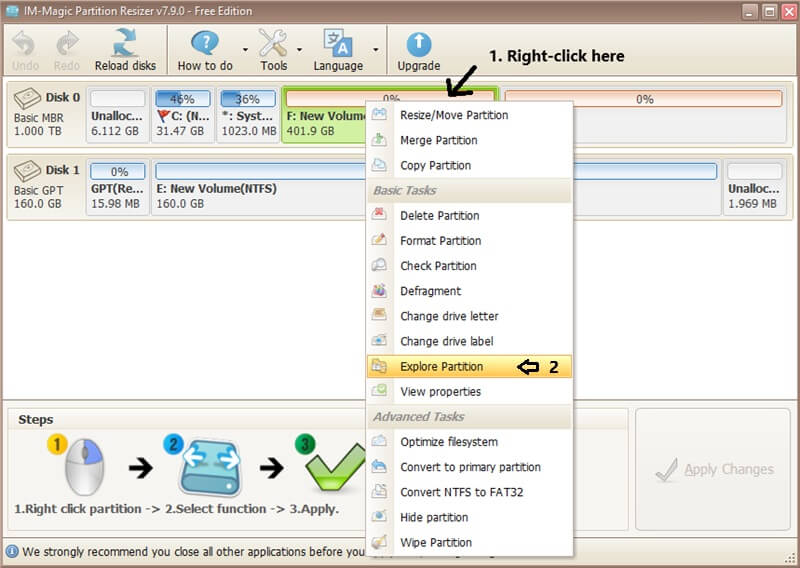The width and height of the screenshot is (800, 568).
Task: Click the Reload disks icon
Action: (125, 43)
